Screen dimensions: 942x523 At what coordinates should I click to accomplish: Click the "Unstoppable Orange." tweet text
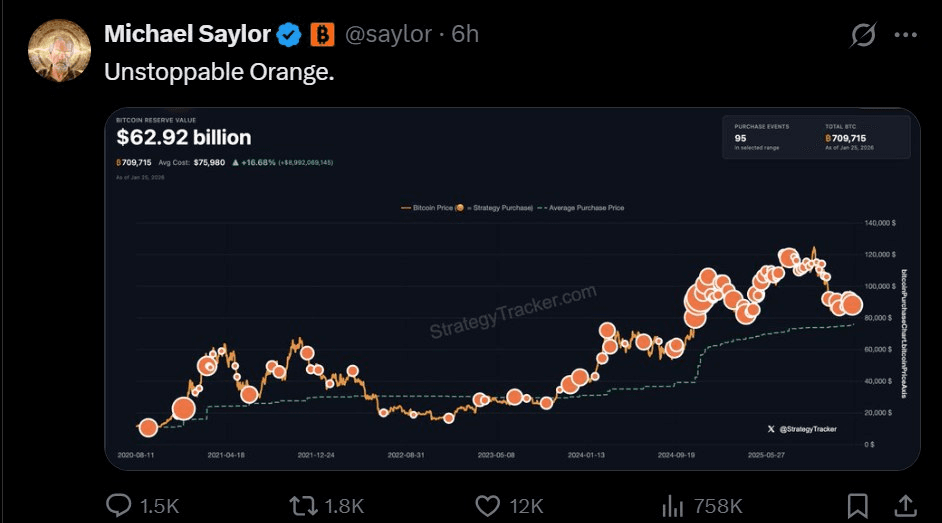[x=219, y=73]
